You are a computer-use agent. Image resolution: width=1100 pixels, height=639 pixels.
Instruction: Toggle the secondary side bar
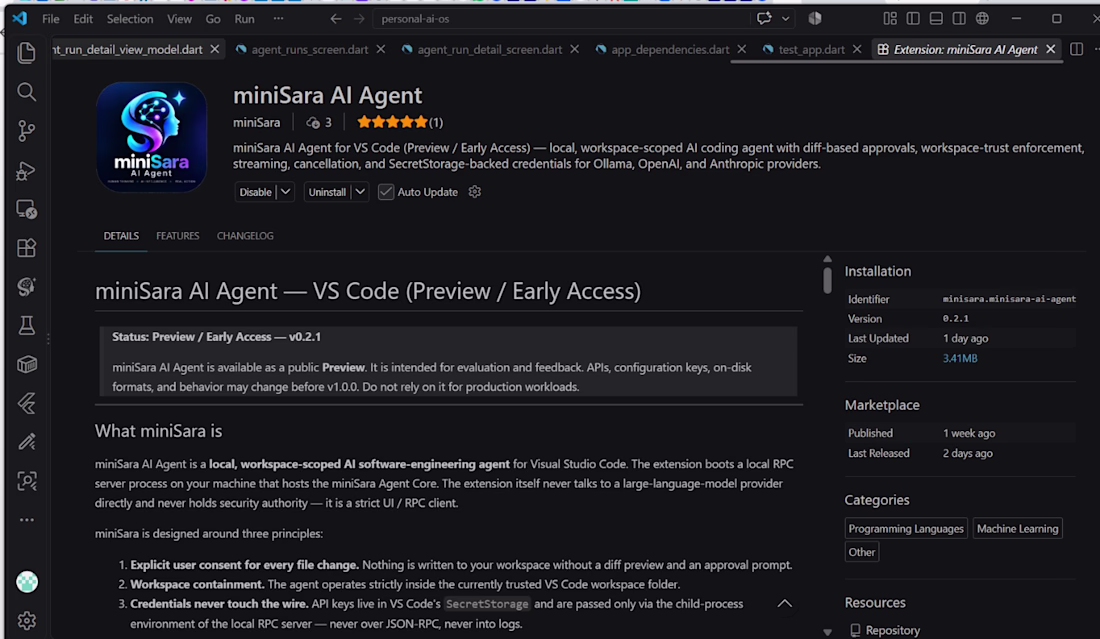click(x=959, y=19)
